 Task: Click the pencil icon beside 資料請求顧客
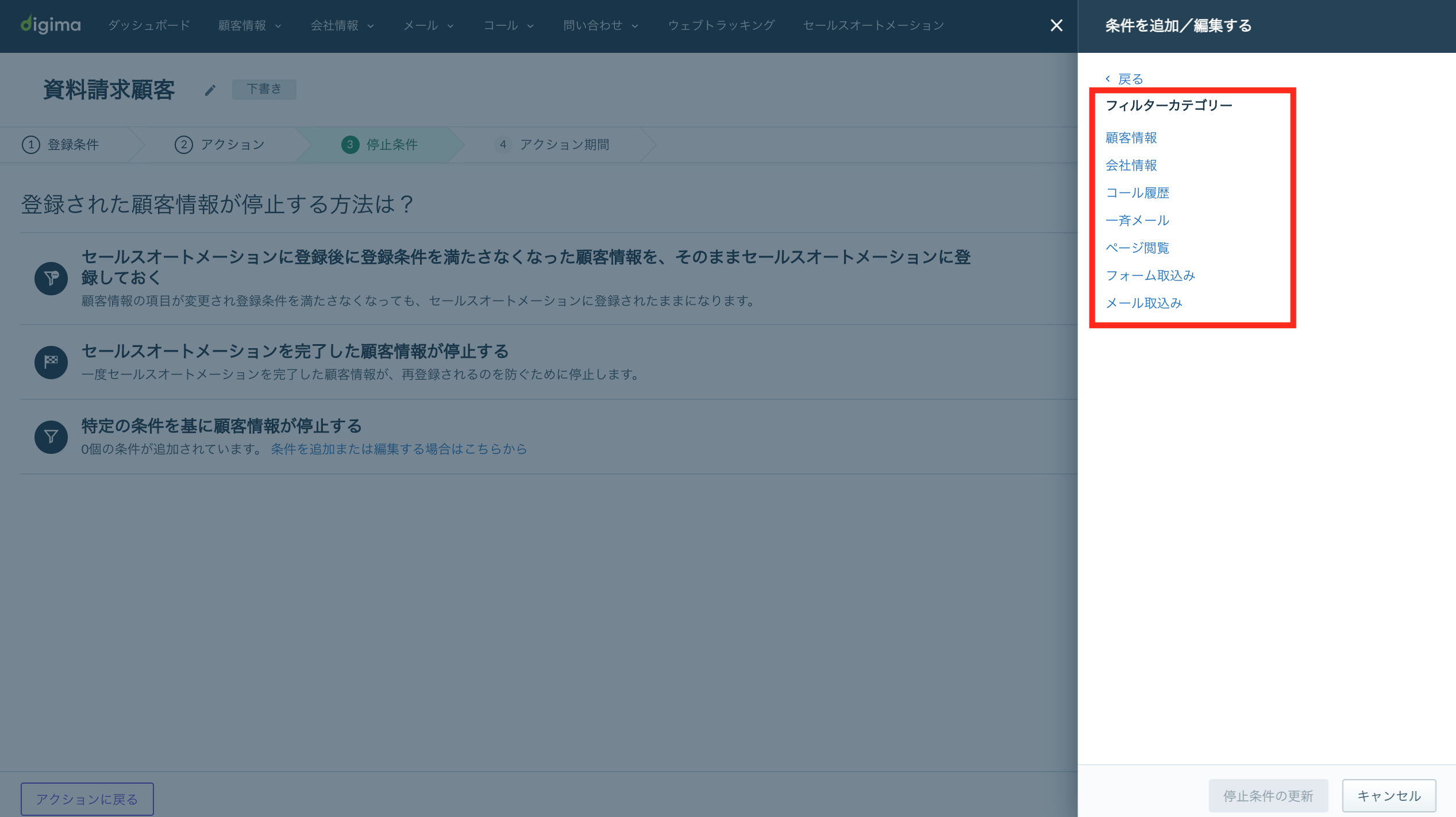pyautogui.click(x=210, y=90)
